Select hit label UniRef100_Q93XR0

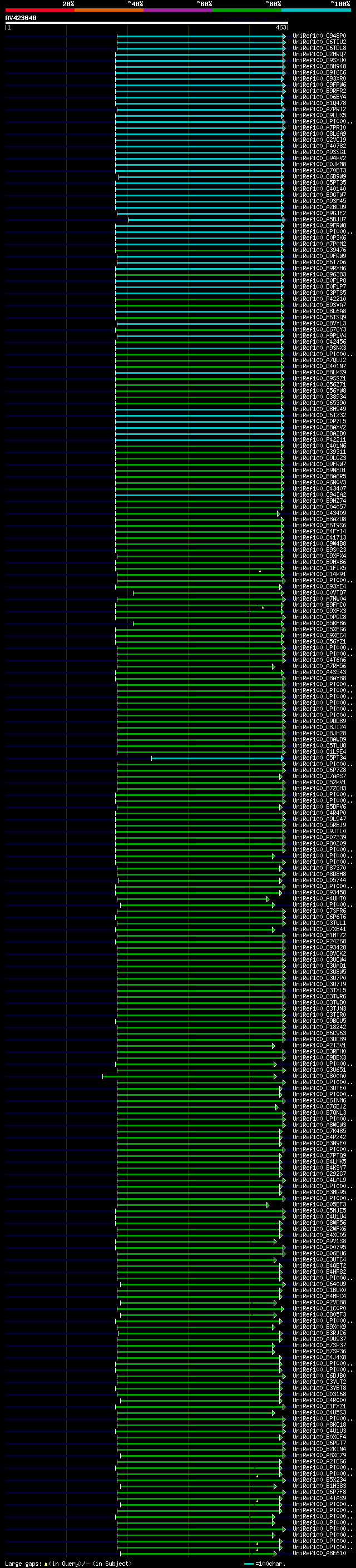click(319, 78)
